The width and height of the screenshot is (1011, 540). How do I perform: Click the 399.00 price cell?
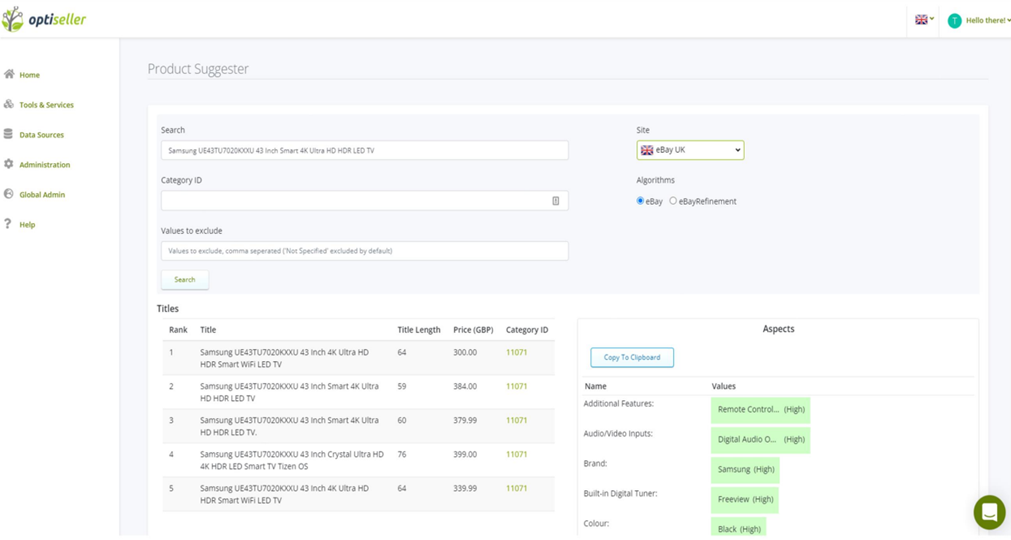(465, 454)
